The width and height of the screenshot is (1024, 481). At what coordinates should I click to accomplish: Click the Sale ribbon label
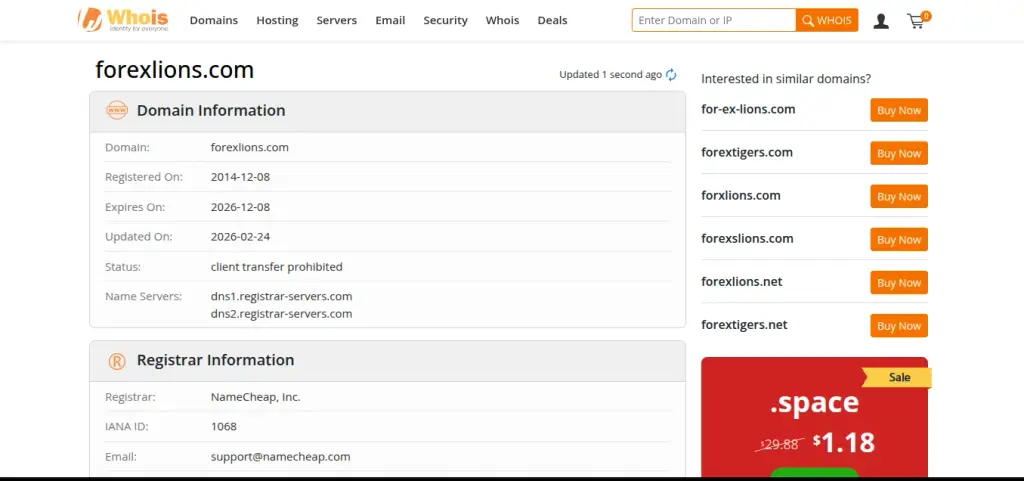[x=899, y=377]
